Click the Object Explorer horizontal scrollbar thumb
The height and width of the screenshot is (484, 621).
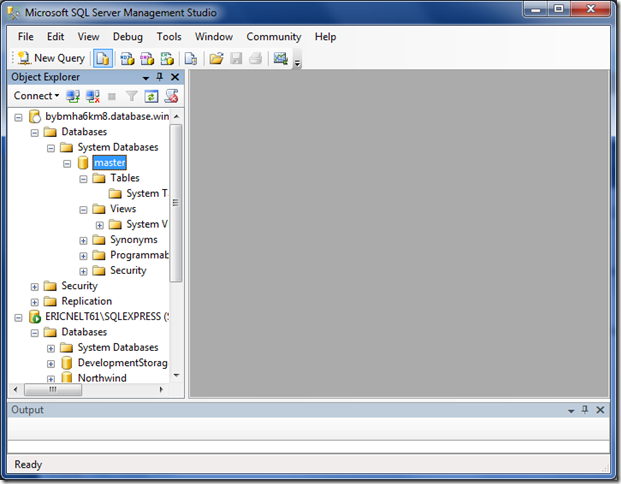[x=53, y=390]
